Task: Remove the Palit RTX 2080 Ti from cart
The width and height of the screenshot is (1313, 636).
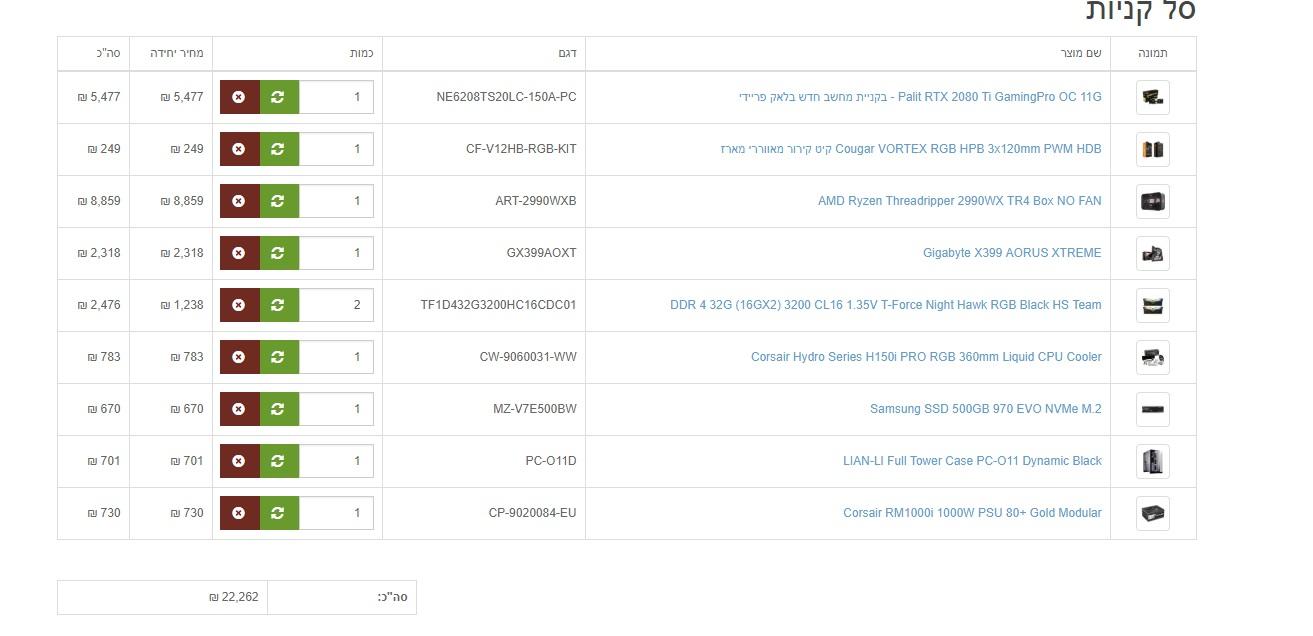Action: pyautogui.click(x=239, y=97)
